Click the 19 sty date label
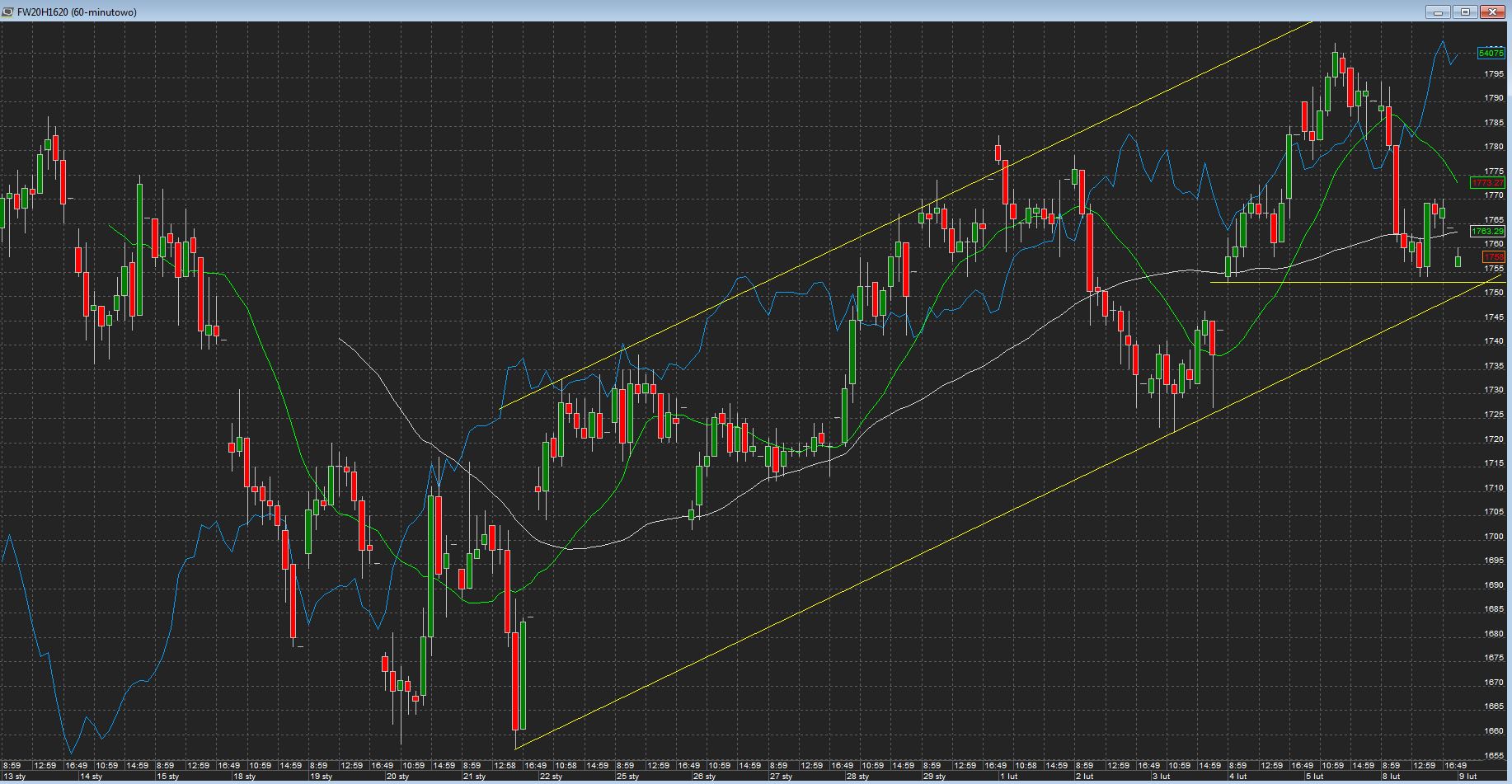The height and width of the screenshot is (784, 1512). point(322,777)
